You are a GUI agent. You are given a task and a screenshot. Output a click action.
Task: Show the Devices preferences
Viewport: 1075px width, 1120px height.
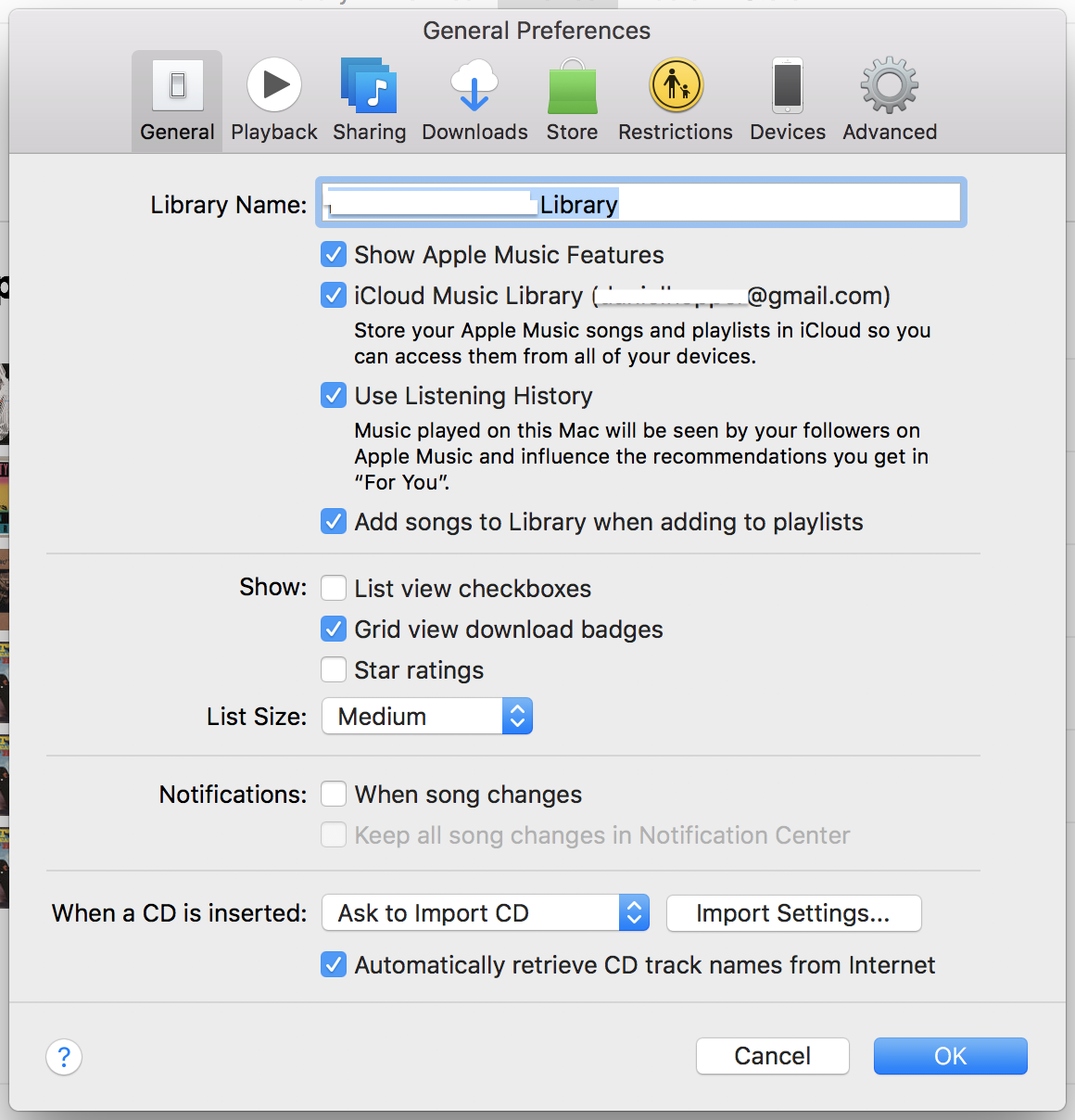tap(788, 101)
